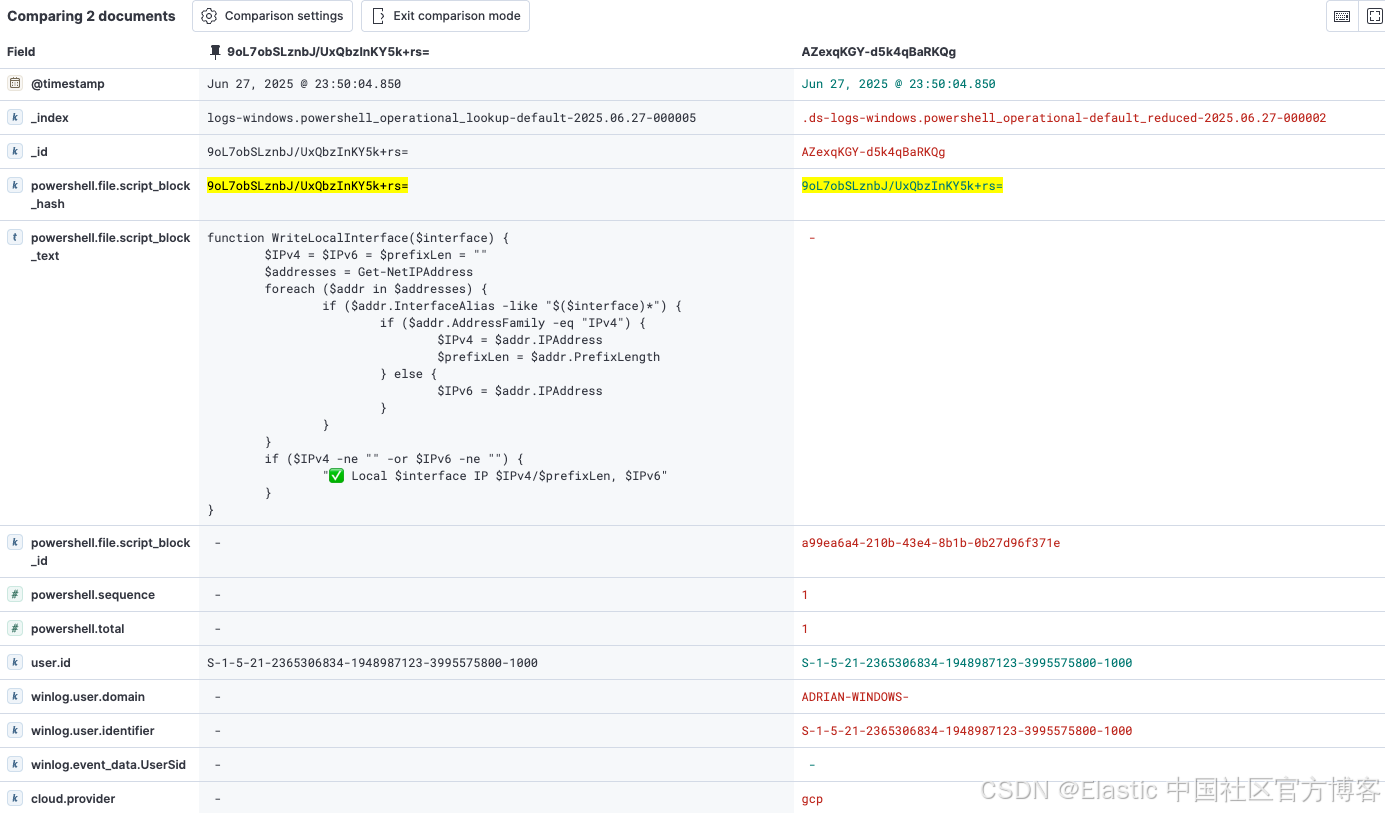Image resolution: width=1385 pixels, height=813 pixels.
Task: Click user.id keyword type icon
Action: (15, 662)
